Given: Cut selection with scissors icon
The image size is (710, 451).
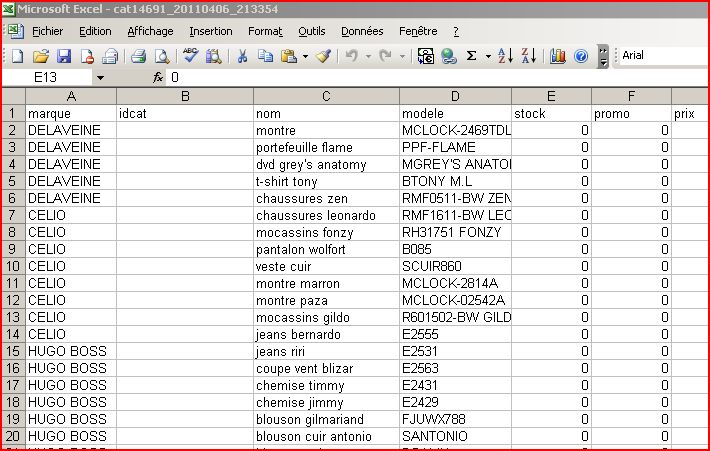Looking at the screenshot, I should [x=242, y=56].
